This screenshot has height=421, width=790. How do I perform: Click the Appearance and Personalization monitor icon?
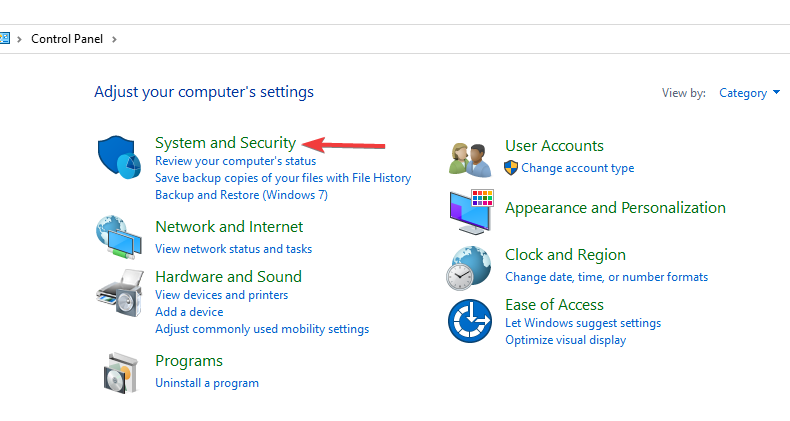pos(472,212)
